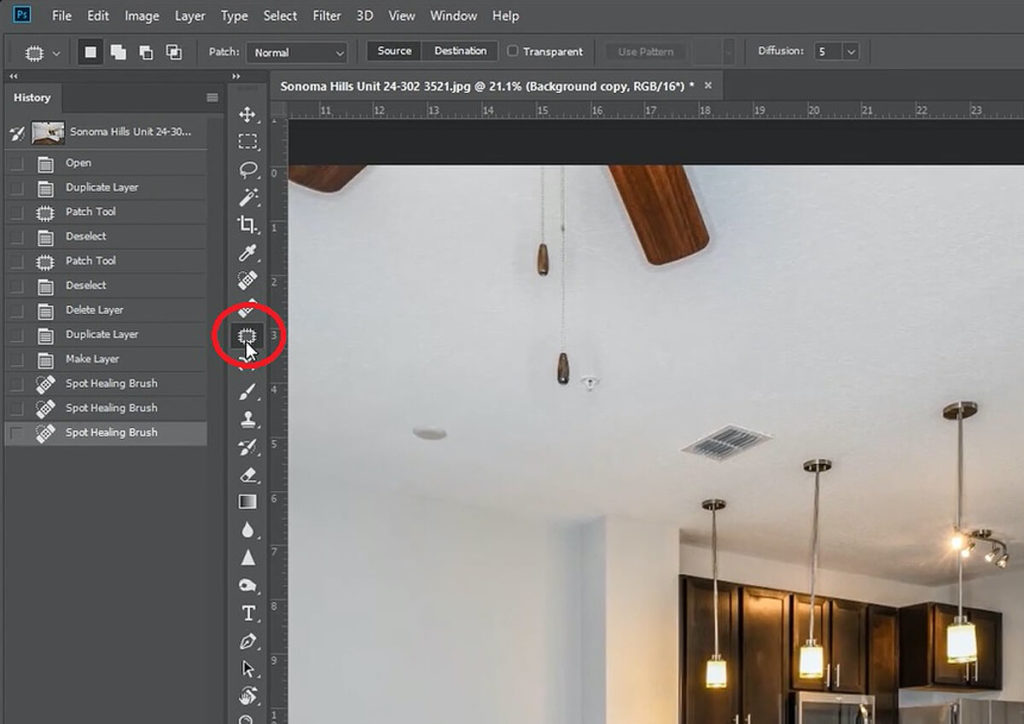This screenshot has height=724, width=1024.
Task: Open the Filter menu
Action: point(327,15)
